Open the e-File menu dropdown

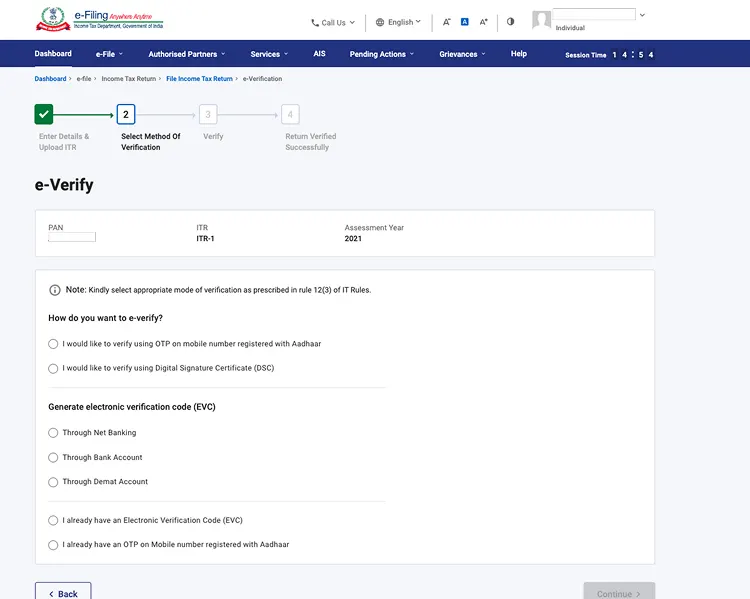tap(109, 54)
